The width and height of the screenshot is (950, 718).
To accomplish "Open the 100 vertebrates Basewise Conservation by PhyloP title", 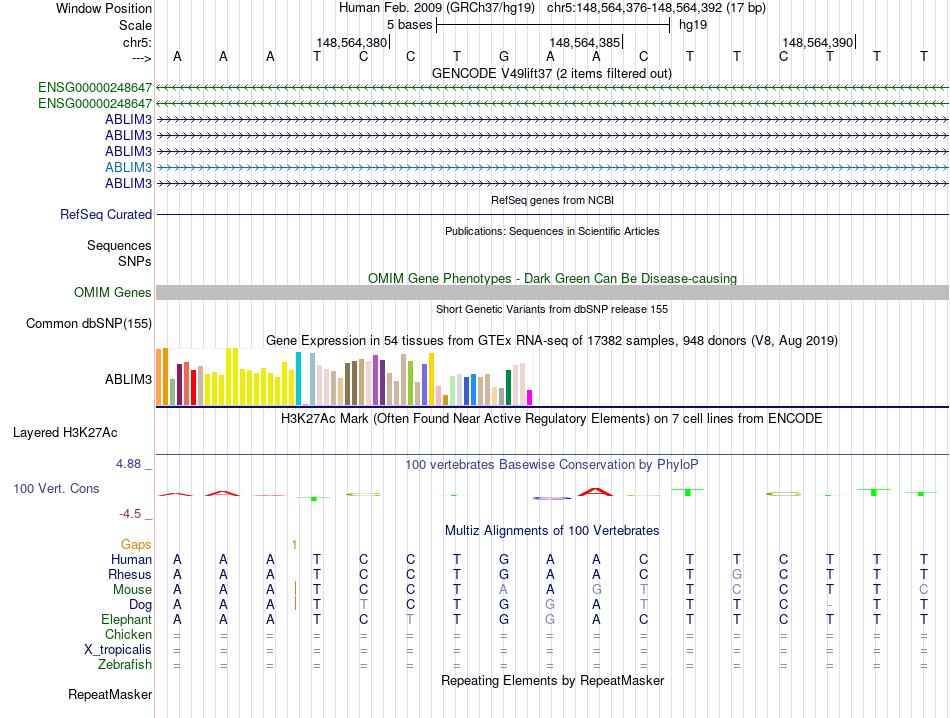I will coord(552,465).
